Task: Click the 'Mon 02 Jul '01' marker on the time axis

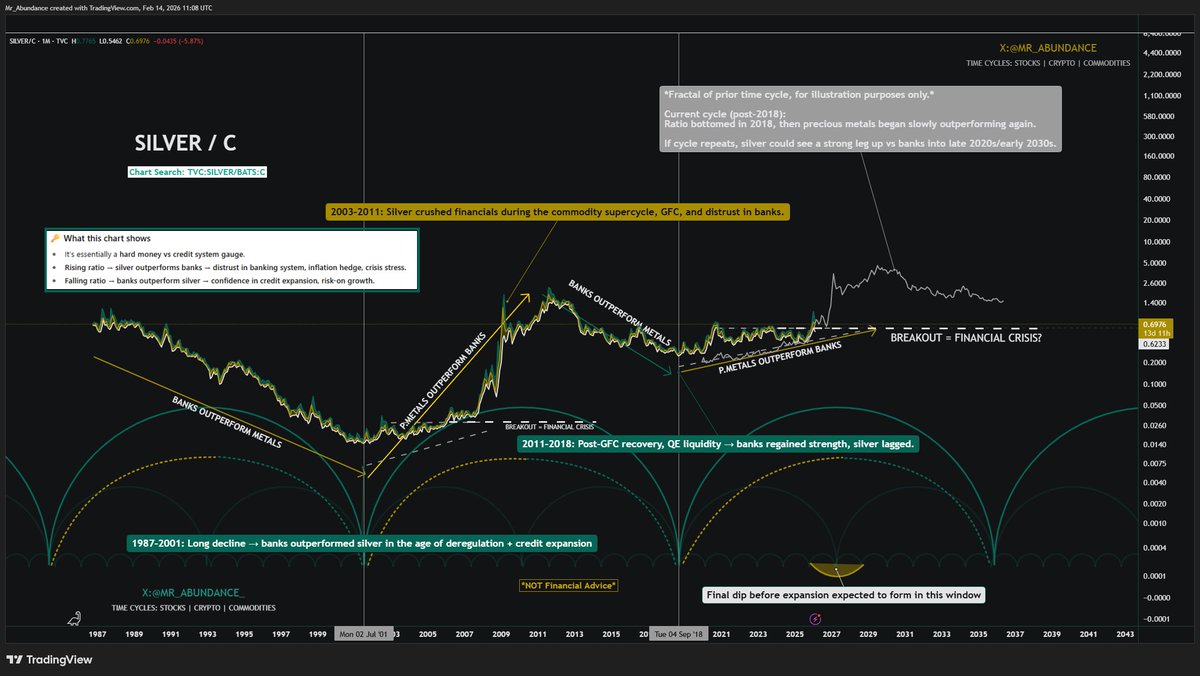Action: pos(364,633)
